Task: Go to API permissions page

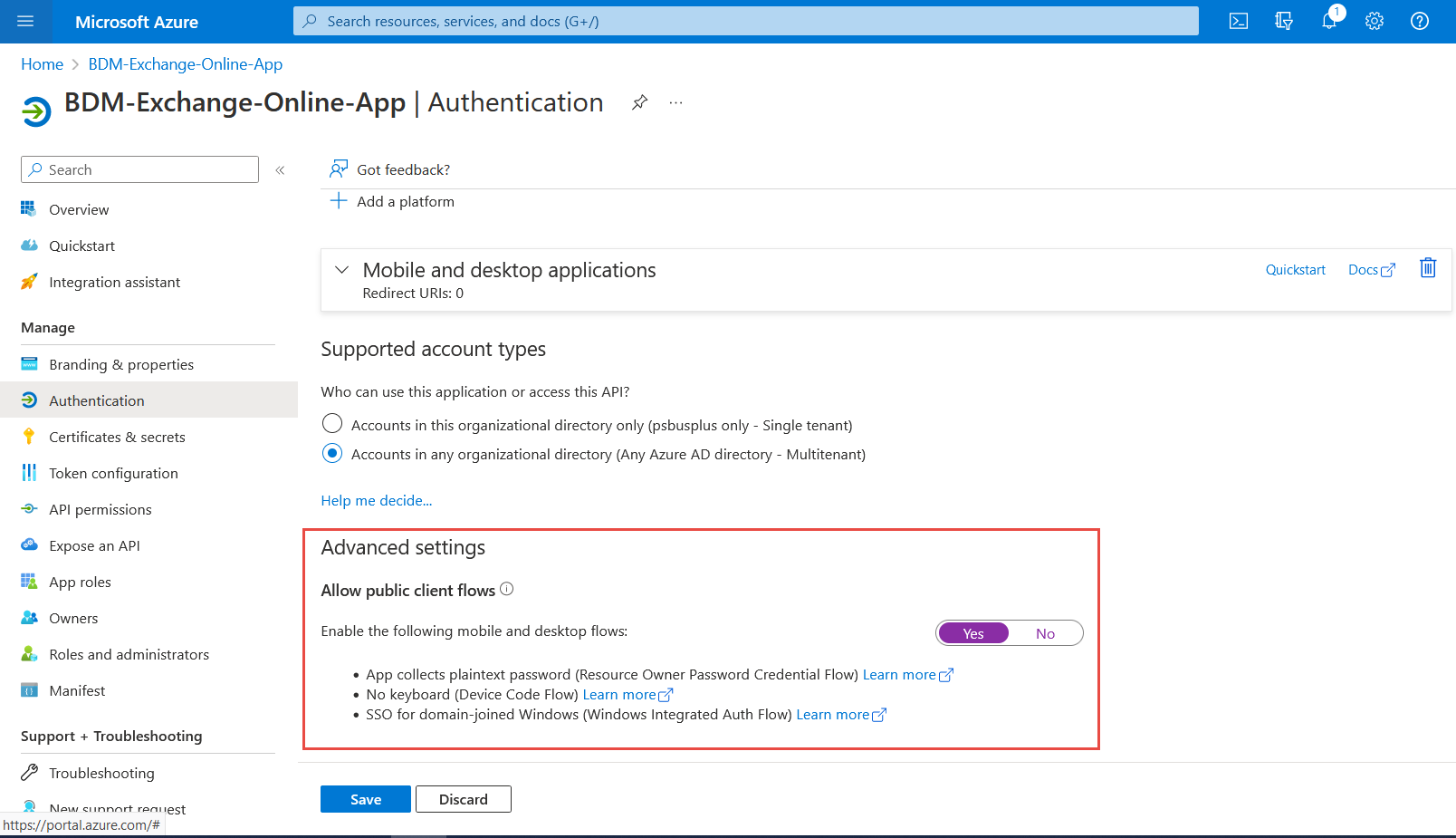Action: [x=100, y=509]
